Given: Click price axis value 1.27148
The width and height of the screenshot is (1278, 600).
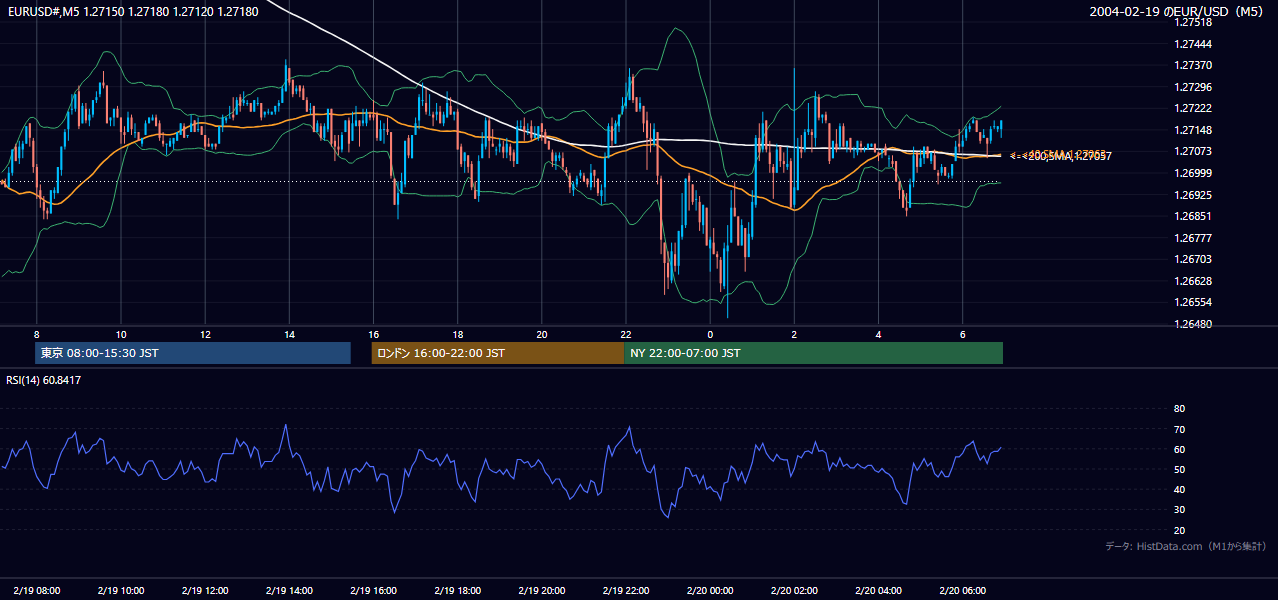Looking at the screenshot, I should click(x=1194, y=130).
